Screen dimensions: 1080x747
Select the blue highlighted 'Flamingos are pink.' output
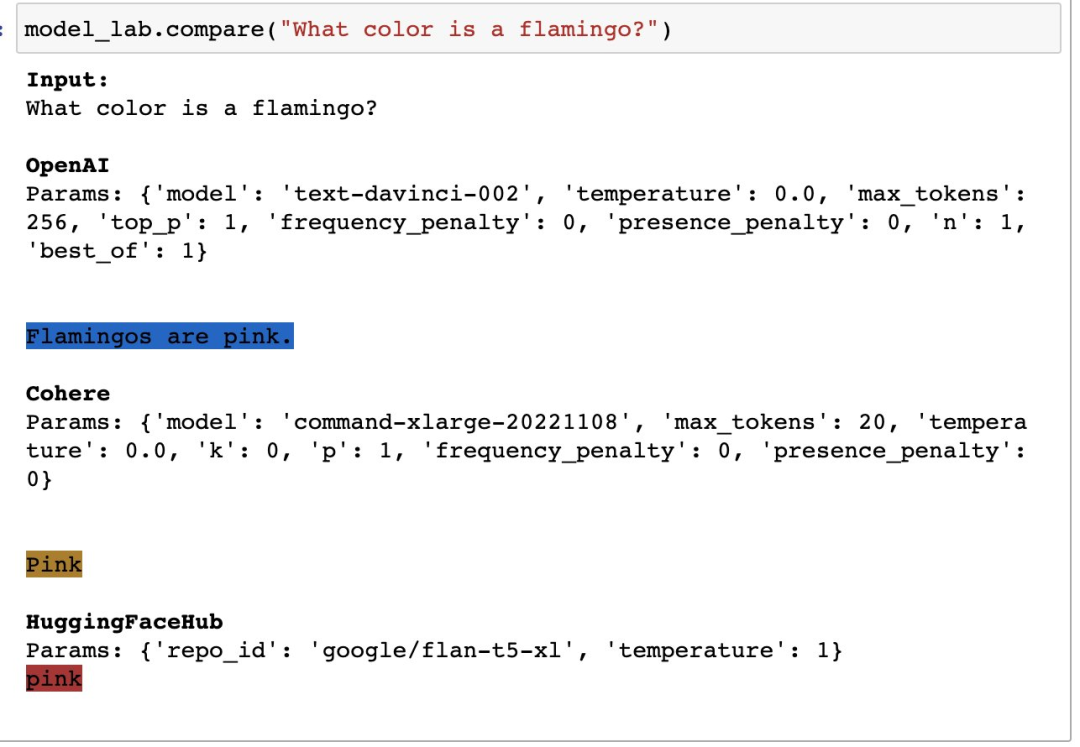tap(160, 336)
